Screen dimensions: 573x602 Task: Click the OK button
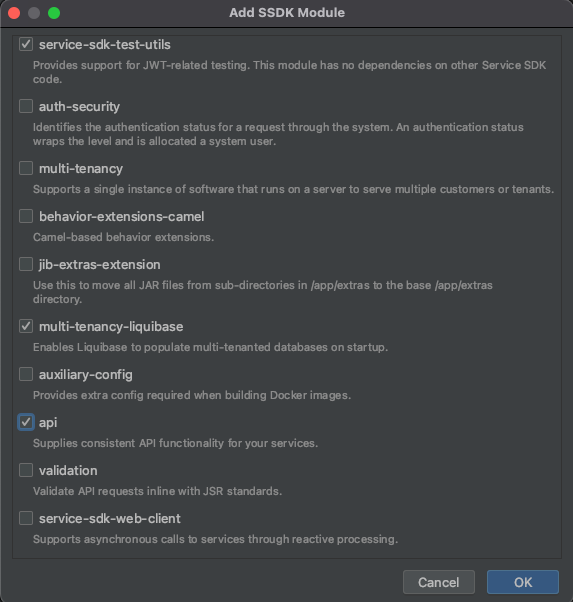[523, 582]
